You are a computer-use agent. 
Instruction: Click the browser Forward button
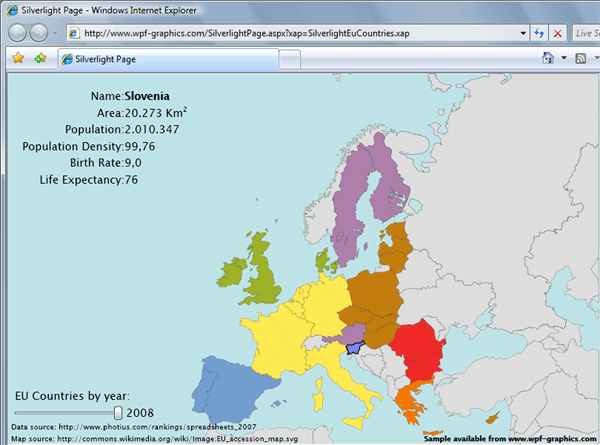(x=40, y=33)
